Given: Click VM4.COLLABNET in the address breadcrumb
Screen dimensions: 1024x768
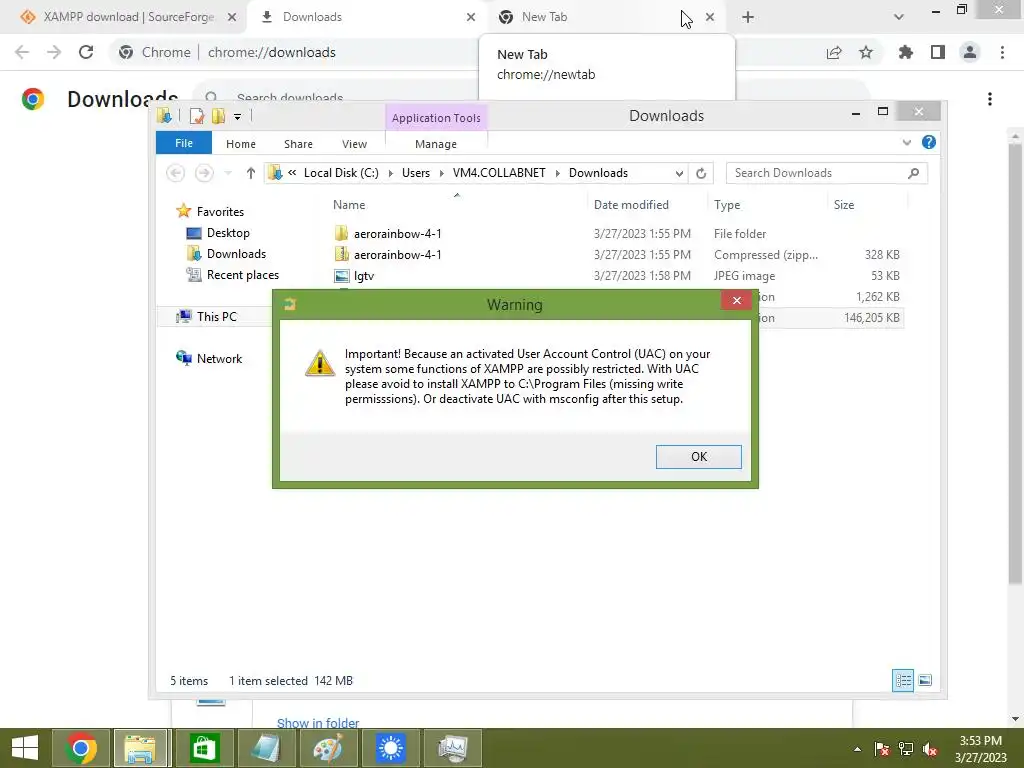Looking at the screenshot, I should point(499,173).
